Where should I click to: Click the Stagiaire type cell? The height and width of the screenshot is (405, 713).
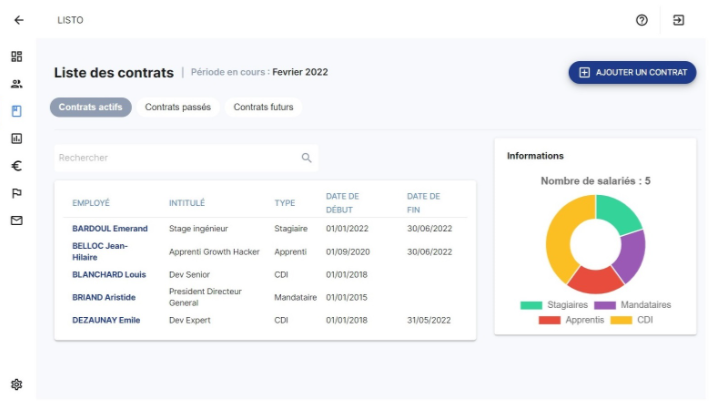291,229
